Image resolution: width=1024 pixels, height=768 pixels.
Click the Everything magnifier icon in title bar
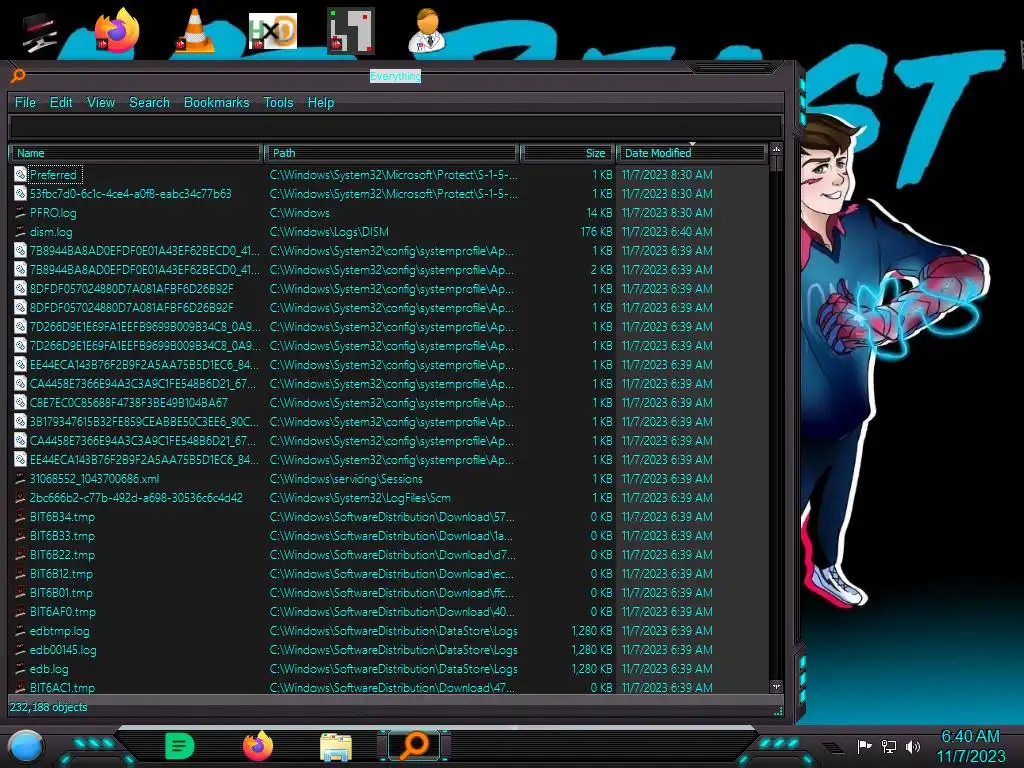pos(18,76)
